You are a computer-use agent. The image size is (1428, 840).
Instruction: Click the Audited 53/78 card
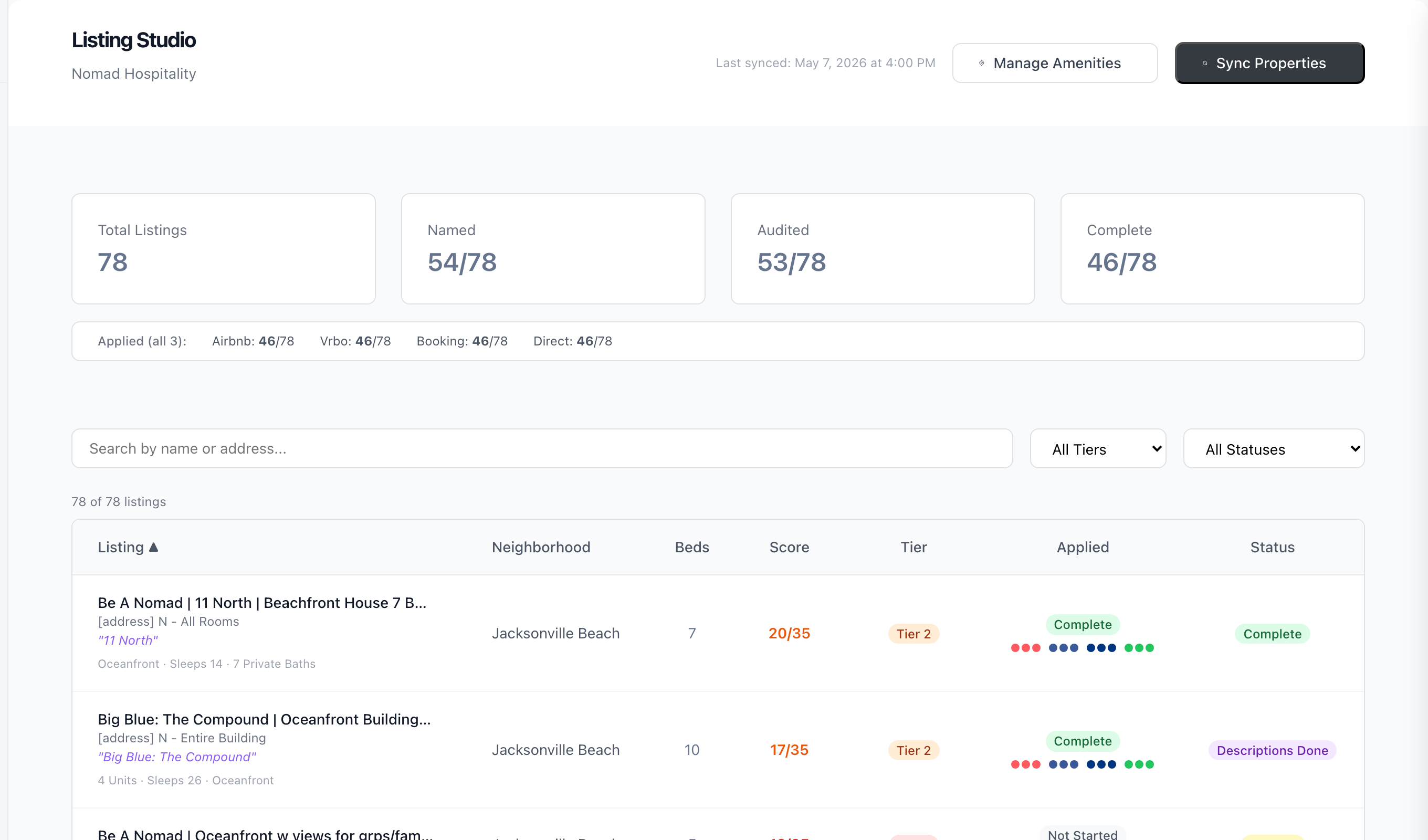point(883,249)
